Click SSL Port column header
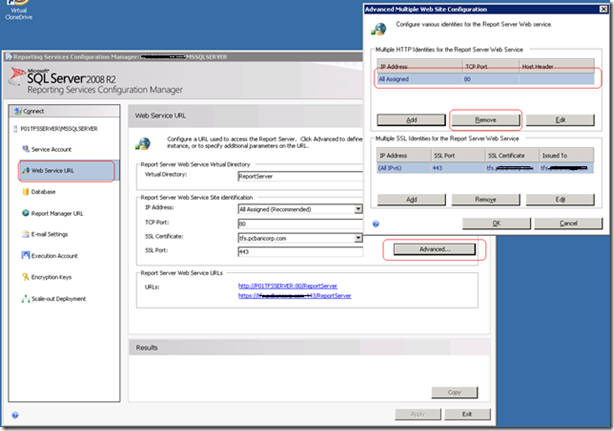This screenshot has height=431, width=614. pos(458,155)
